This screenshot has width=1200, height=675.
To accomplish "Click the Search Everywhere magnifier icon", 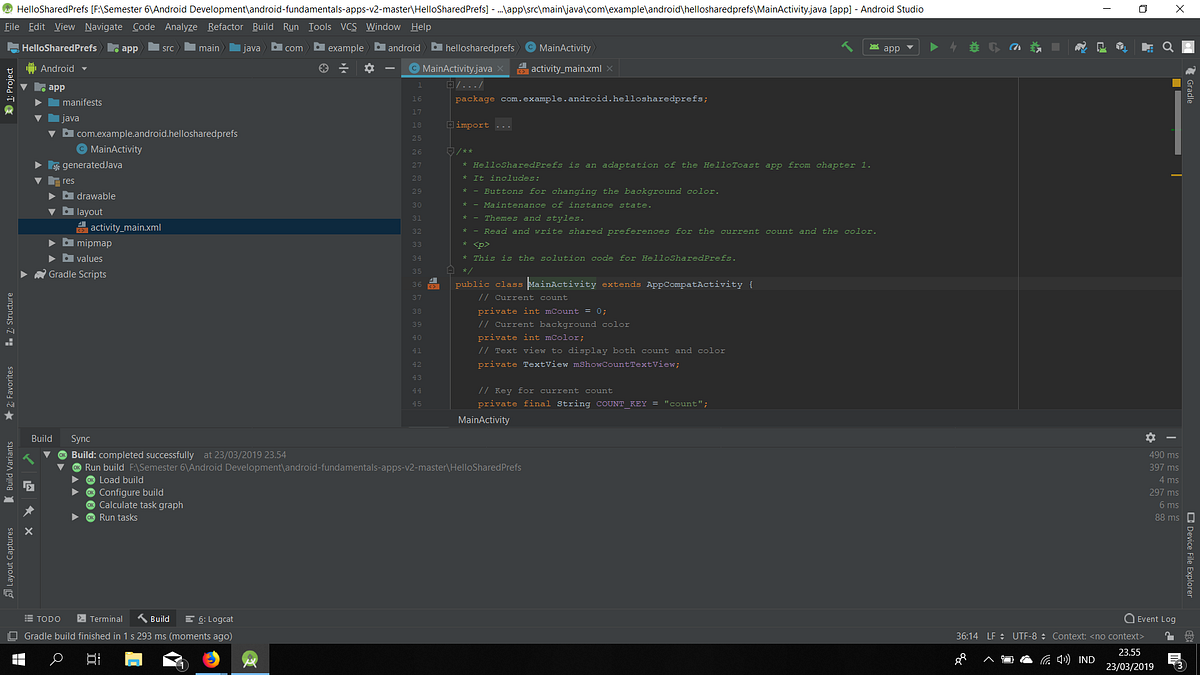I will coord(1167,47).
